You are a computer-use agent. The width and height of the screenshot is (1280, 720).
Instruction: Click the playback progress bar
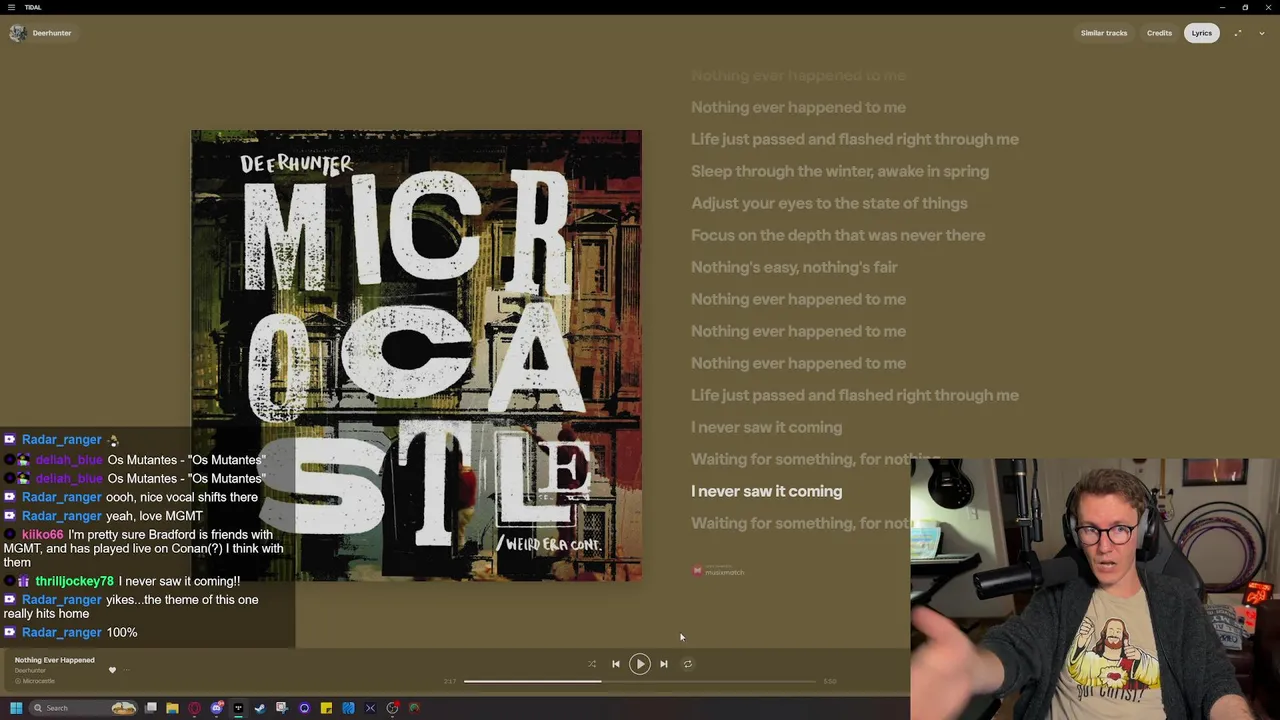pyautogui.click(x=640, y=681)
